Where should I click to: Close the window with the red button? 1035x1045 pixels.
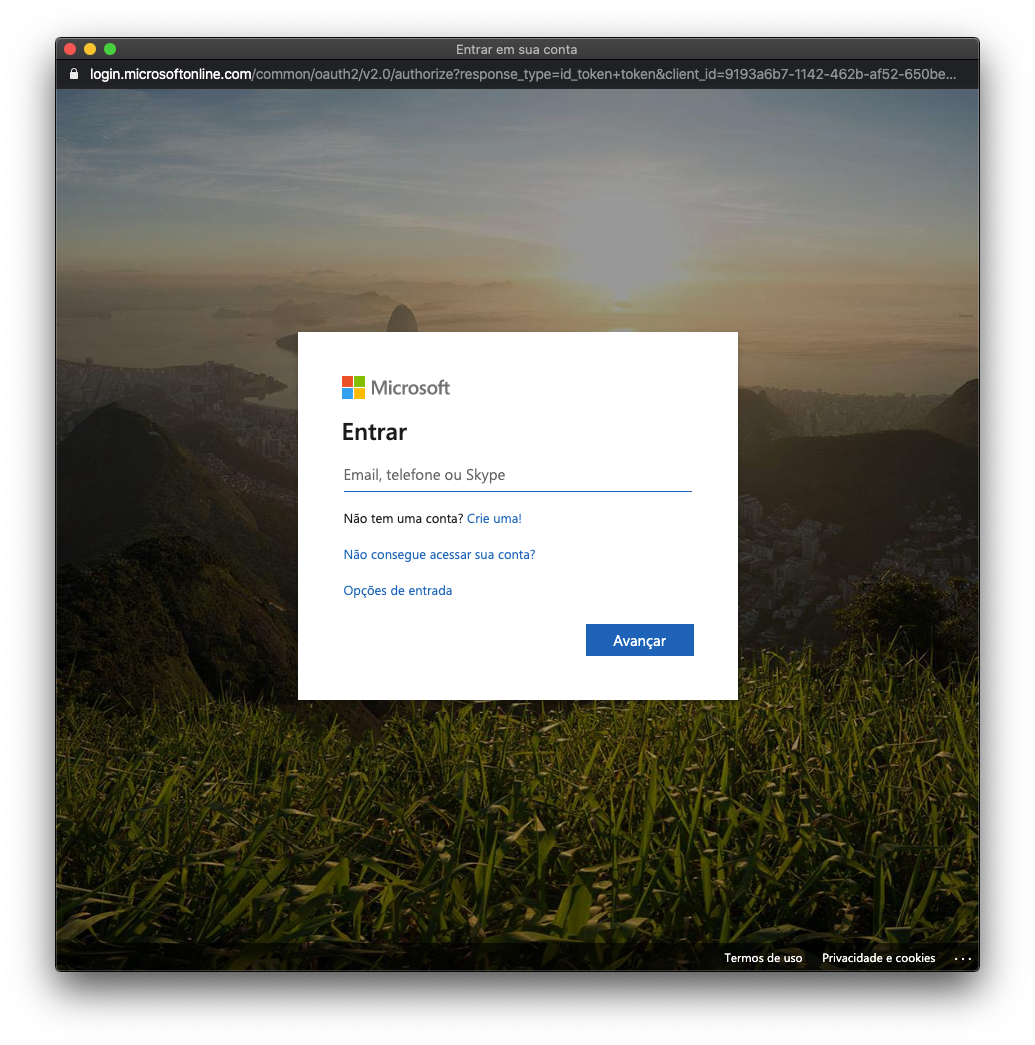pyautogui.click(x=70, y=49)
